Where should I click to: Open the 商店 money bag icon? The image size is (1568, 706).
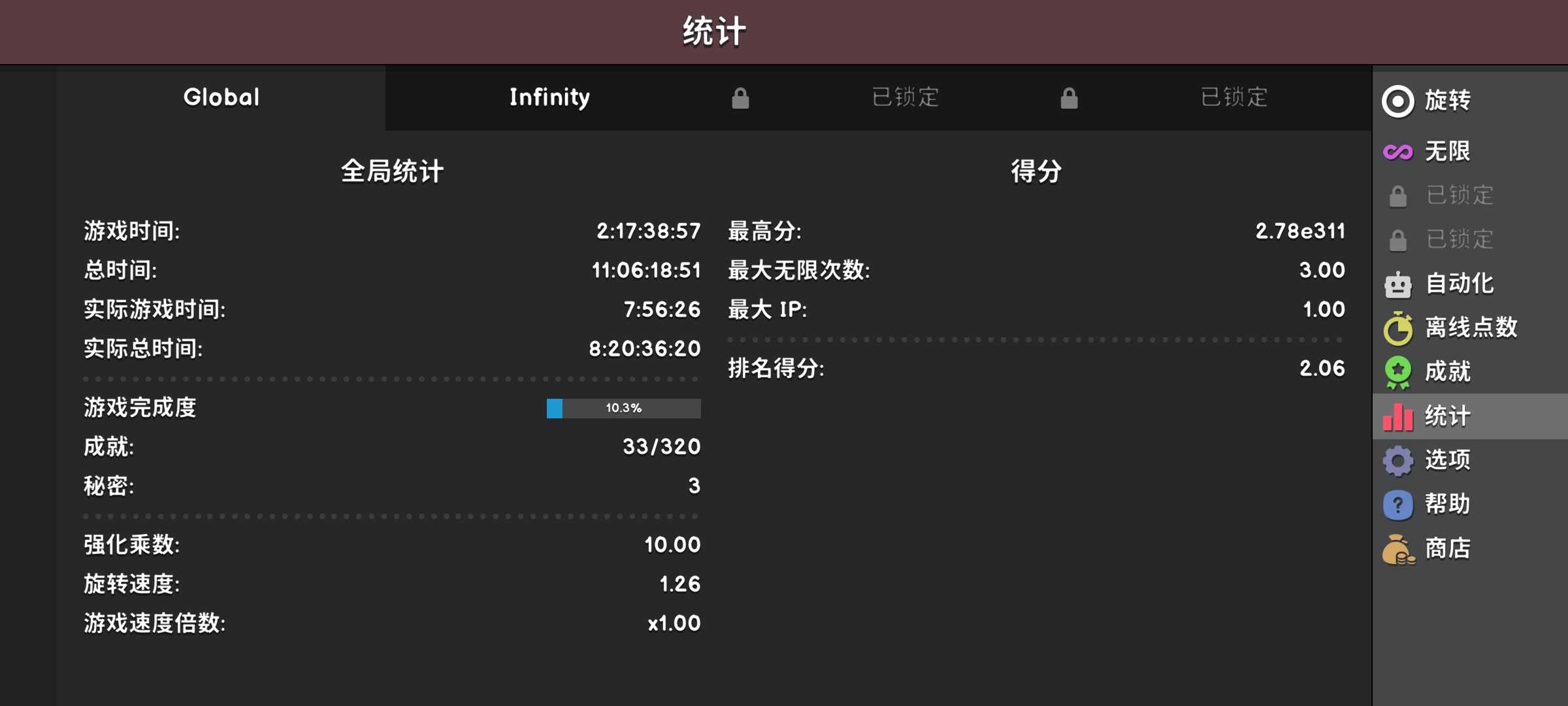(x=1398, y=549)
